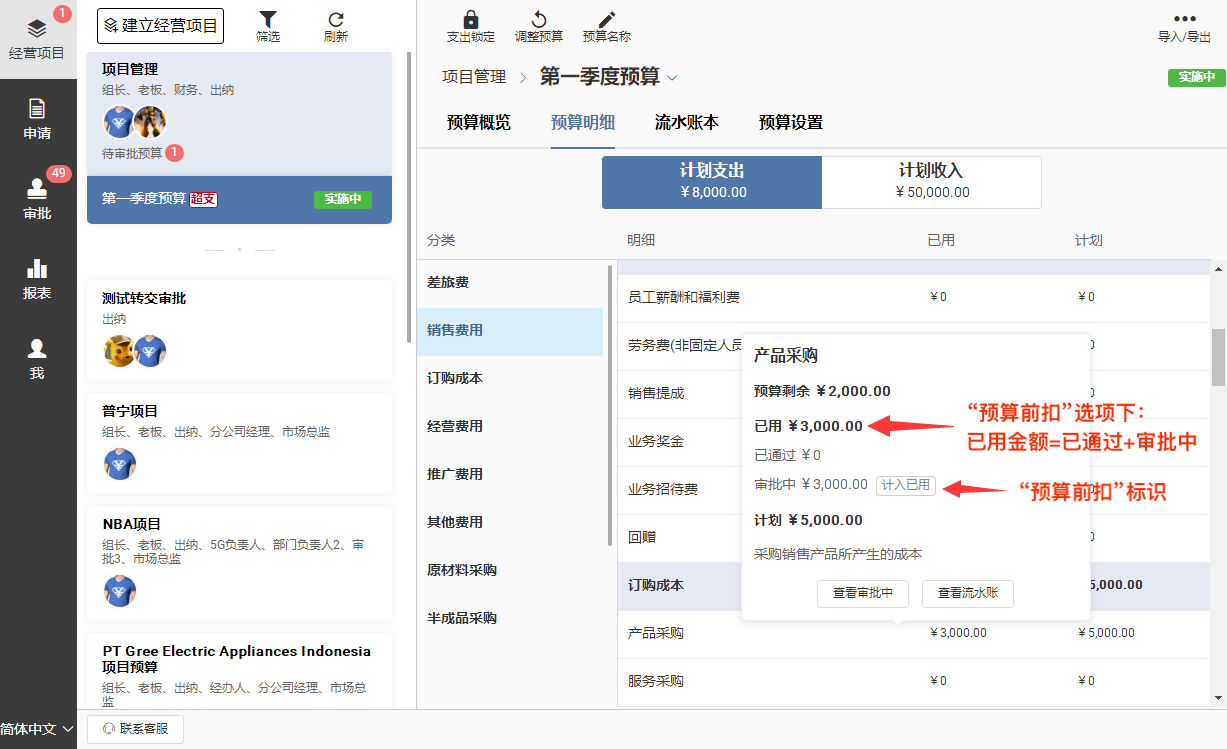The image size is (1227, 749).
Task: Click the 建立经营项目 button
Action: [x=160, y=26]
